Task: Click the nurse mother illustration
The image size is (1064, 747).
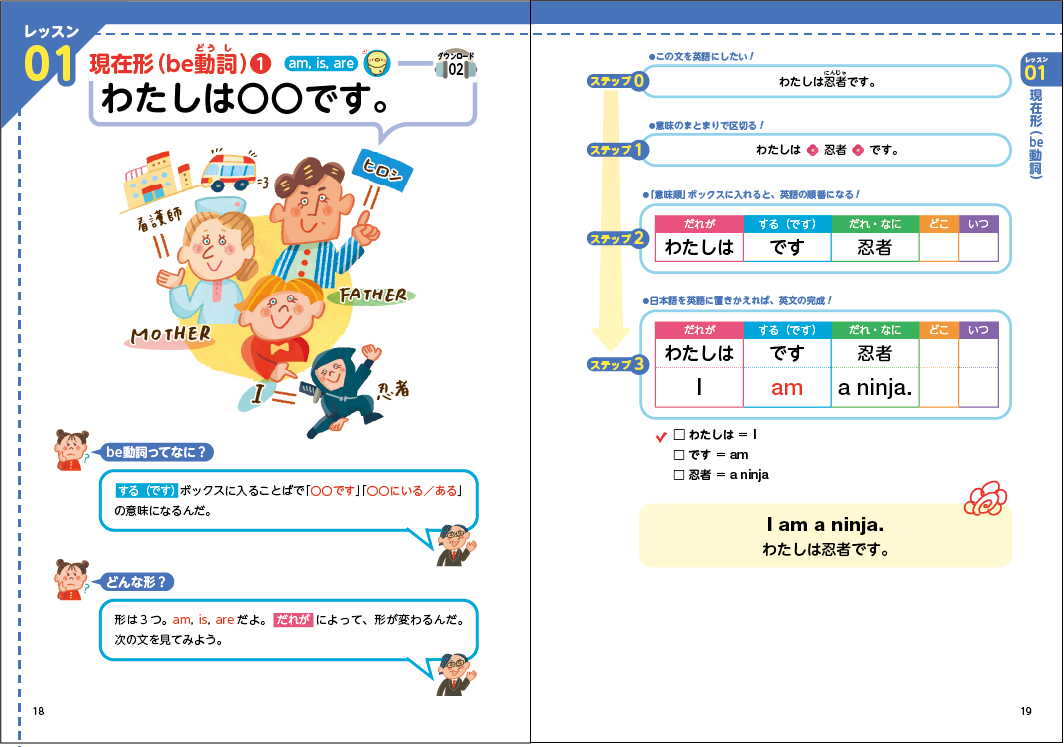Action: click(207, 261)
